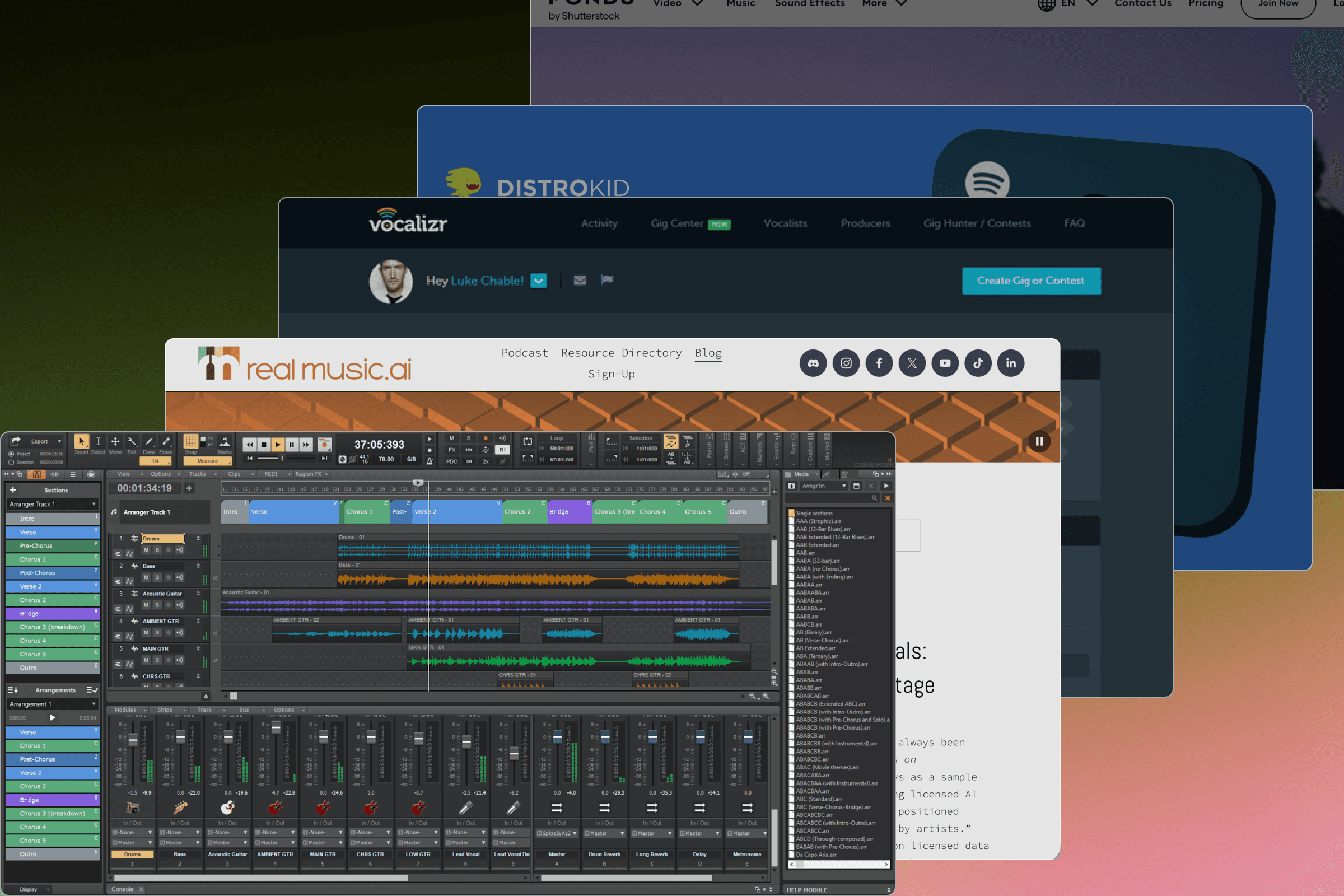Click the plus icon next to timecode 00:01:34:19
Screen dimensions: 1344x896
point(189,488)
